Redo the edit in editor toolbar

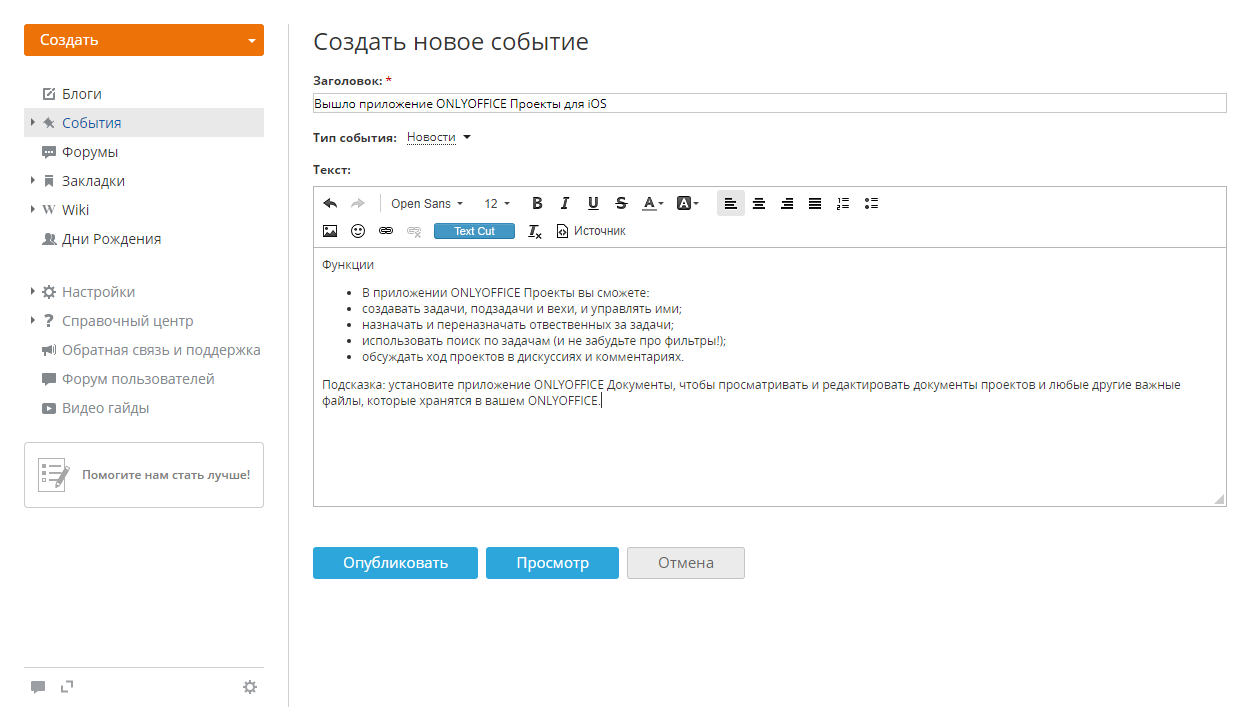(358, 203)
